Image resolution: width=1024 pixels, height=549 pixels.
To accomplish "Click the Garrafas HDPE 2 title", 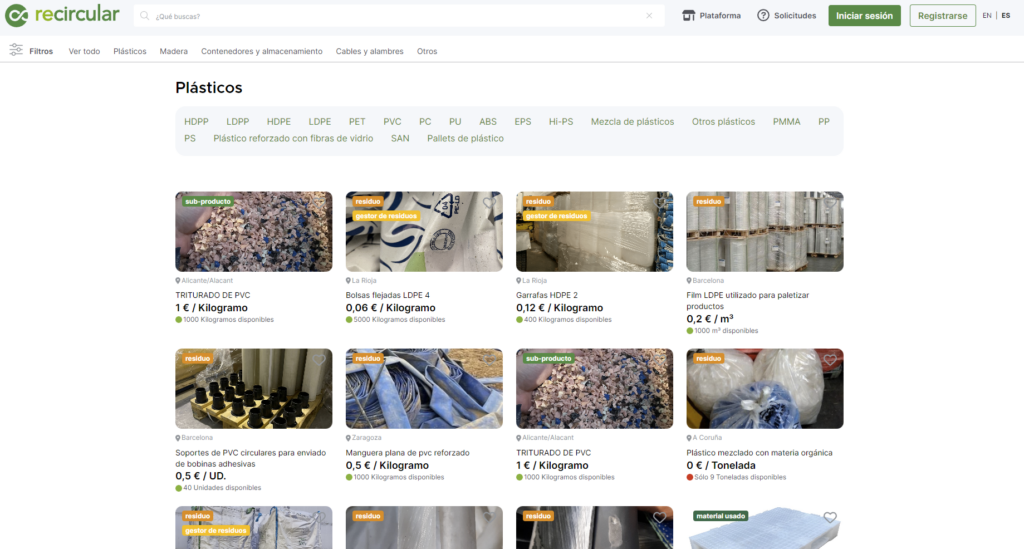I will click(547, 295).
